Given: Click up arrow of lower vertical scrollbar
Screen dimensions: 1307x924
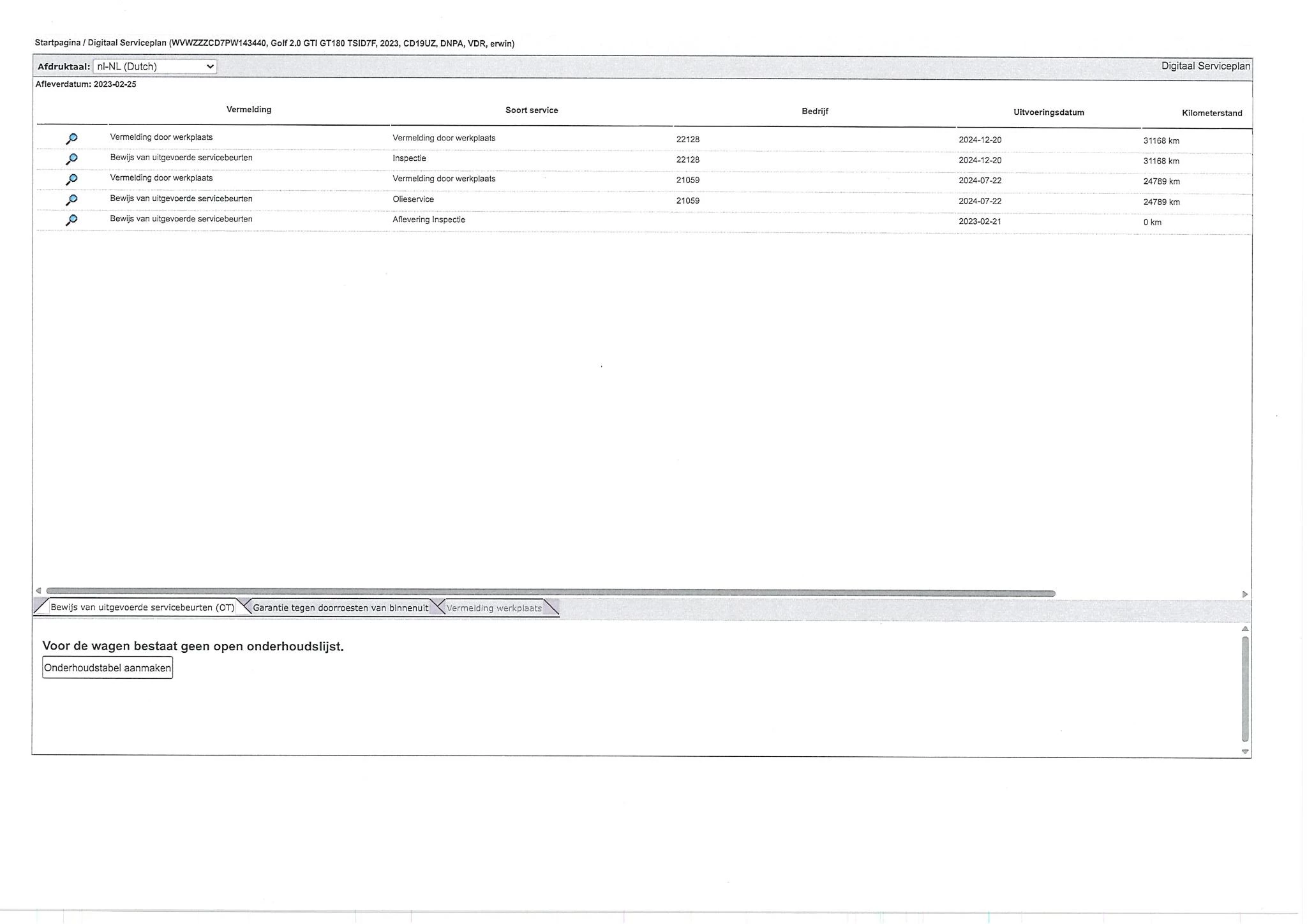Looking at the screenshot, I should pyautogui.click(x=1245, y=629).
